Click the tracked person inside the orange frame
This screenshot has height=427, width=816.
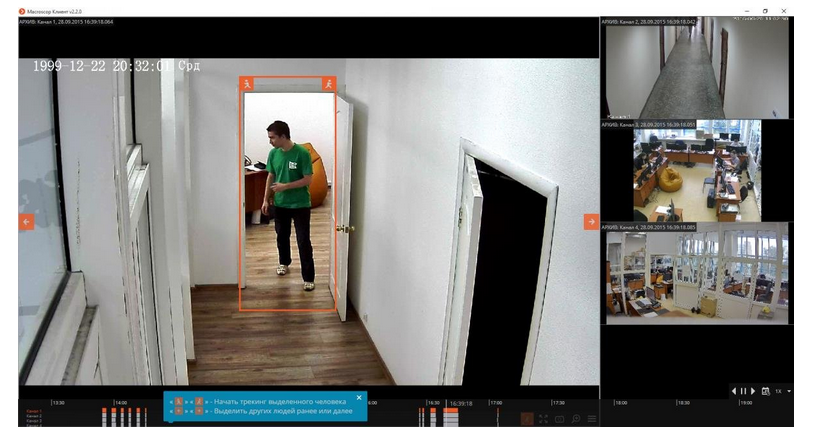[x=289, y=205]
